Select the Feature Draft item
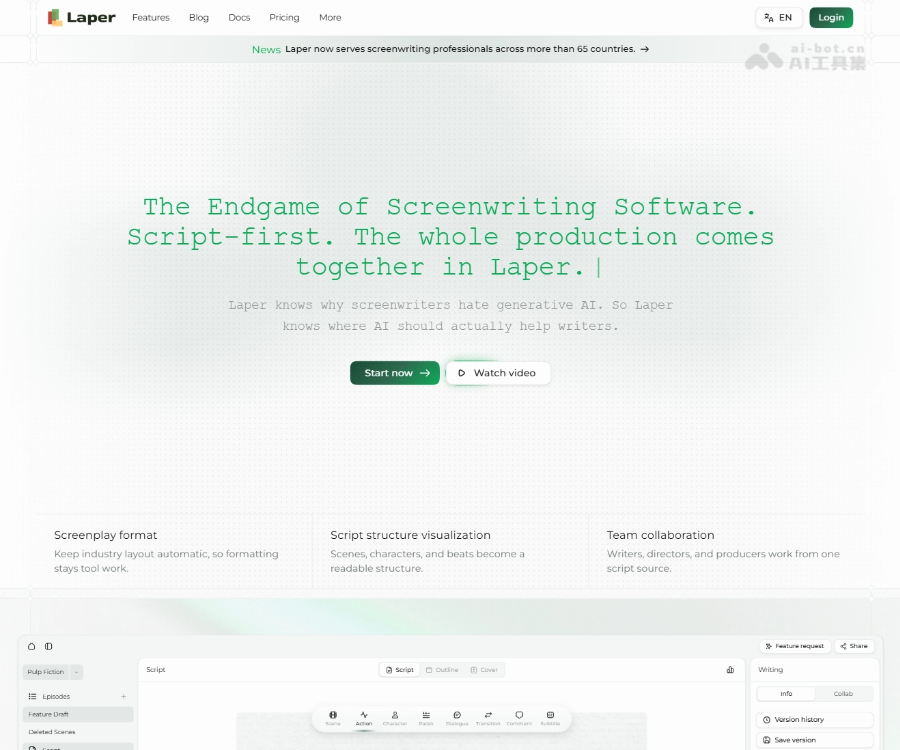The width and height of the screenshot is (900, 750). point(78,714)
